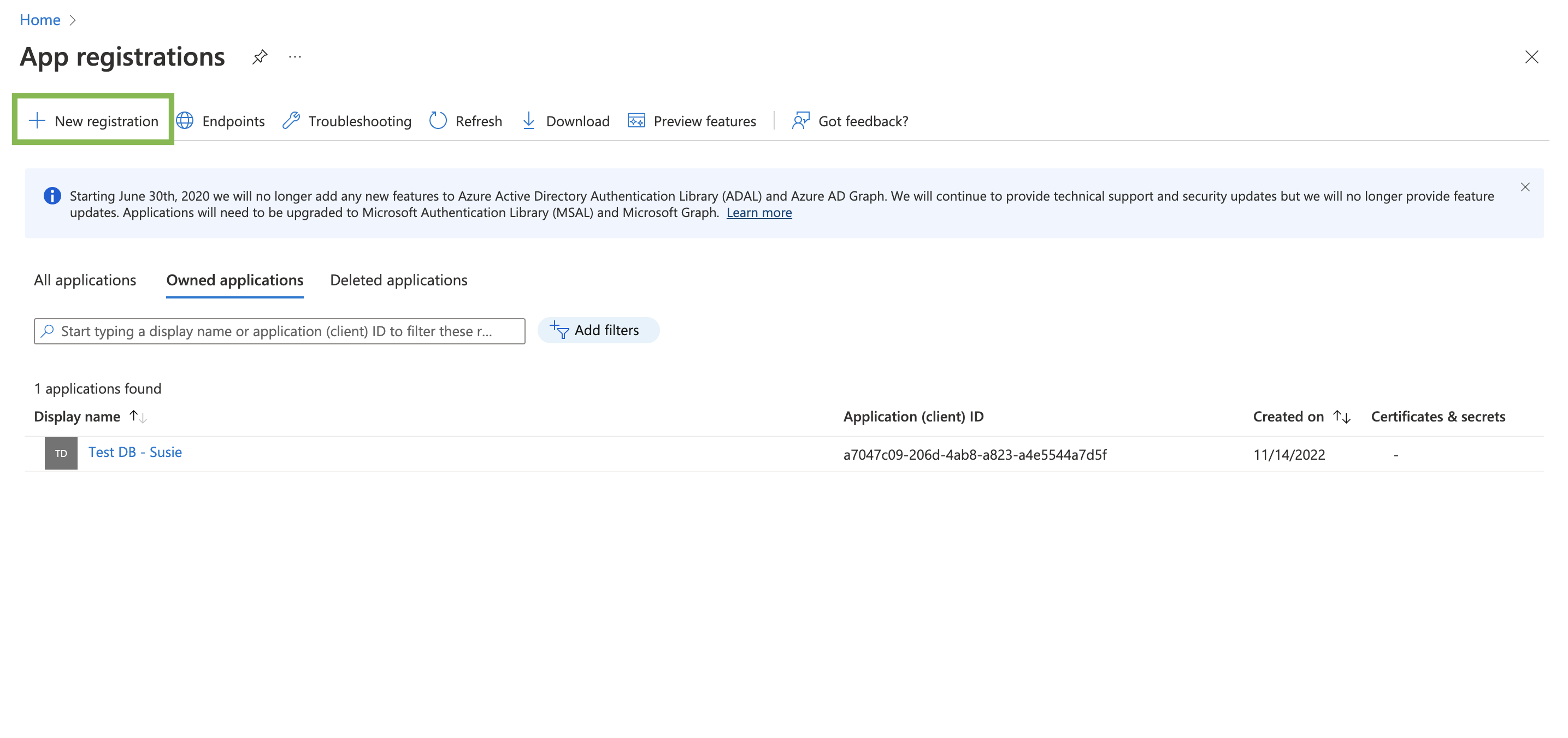Image resolution: width=1568 pixels, height=738 pixels.
Task: Open Preview features panel
Action: pos(692,121)
